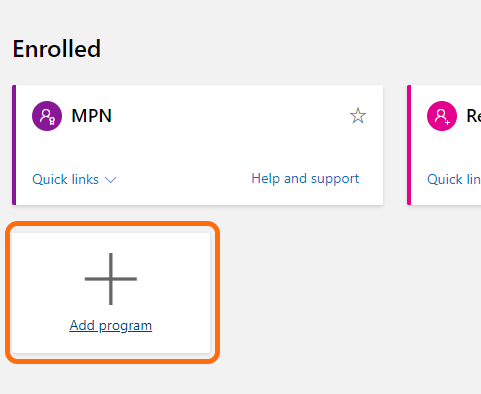Follow the Add program link
The height and width of the screenshot is (394, 481).
111,325
